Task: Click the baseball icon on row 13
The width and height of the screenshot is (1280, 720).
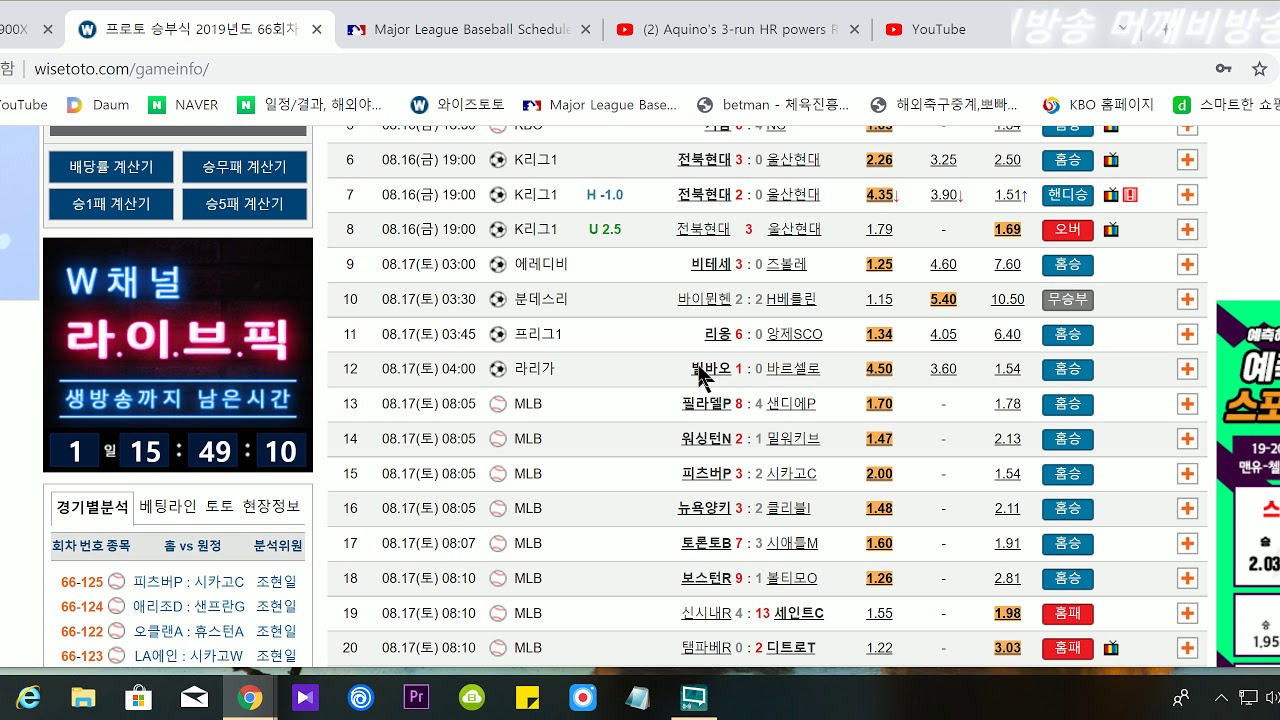Action: pyautogui.click(x=498, y=404)
